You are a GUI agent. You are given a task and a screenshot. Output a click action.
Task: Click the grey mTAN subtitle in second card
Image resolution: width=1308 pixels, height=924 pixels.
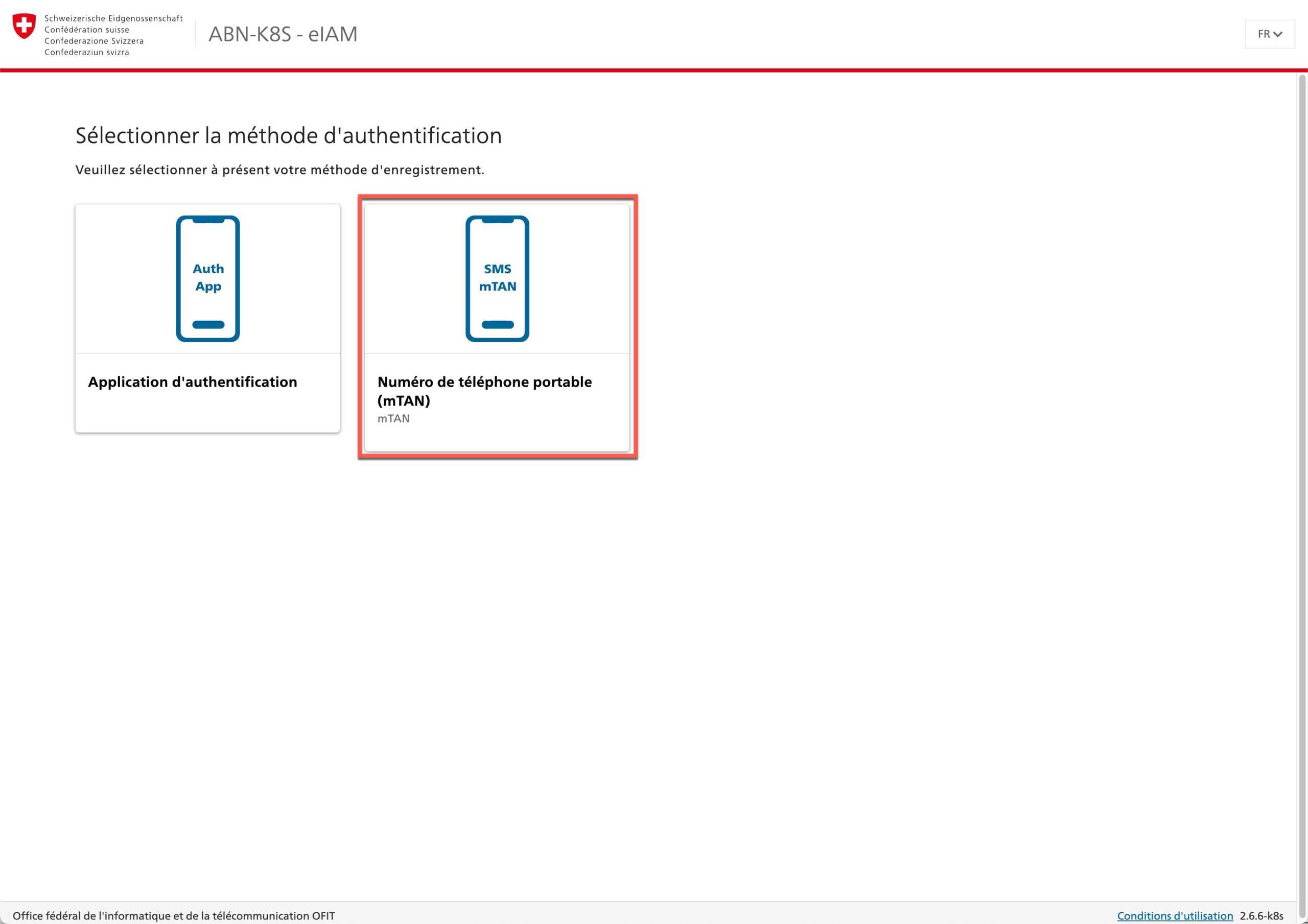tap(393, 419)
